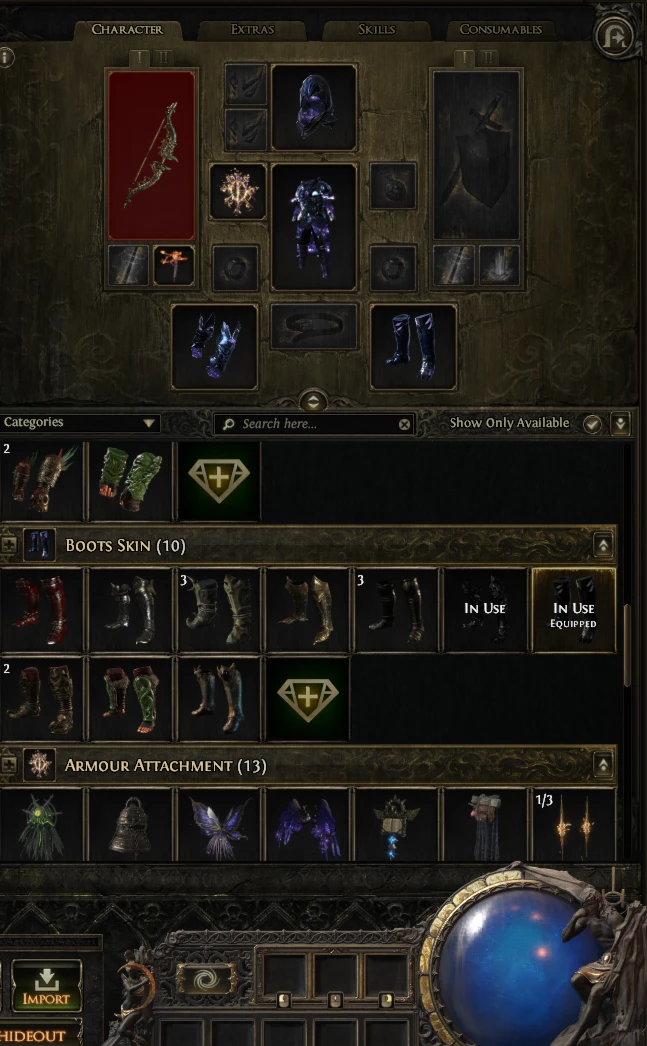647x1046 pixels.
Task: Open the Categories dropdown
Action: point(79,422)
